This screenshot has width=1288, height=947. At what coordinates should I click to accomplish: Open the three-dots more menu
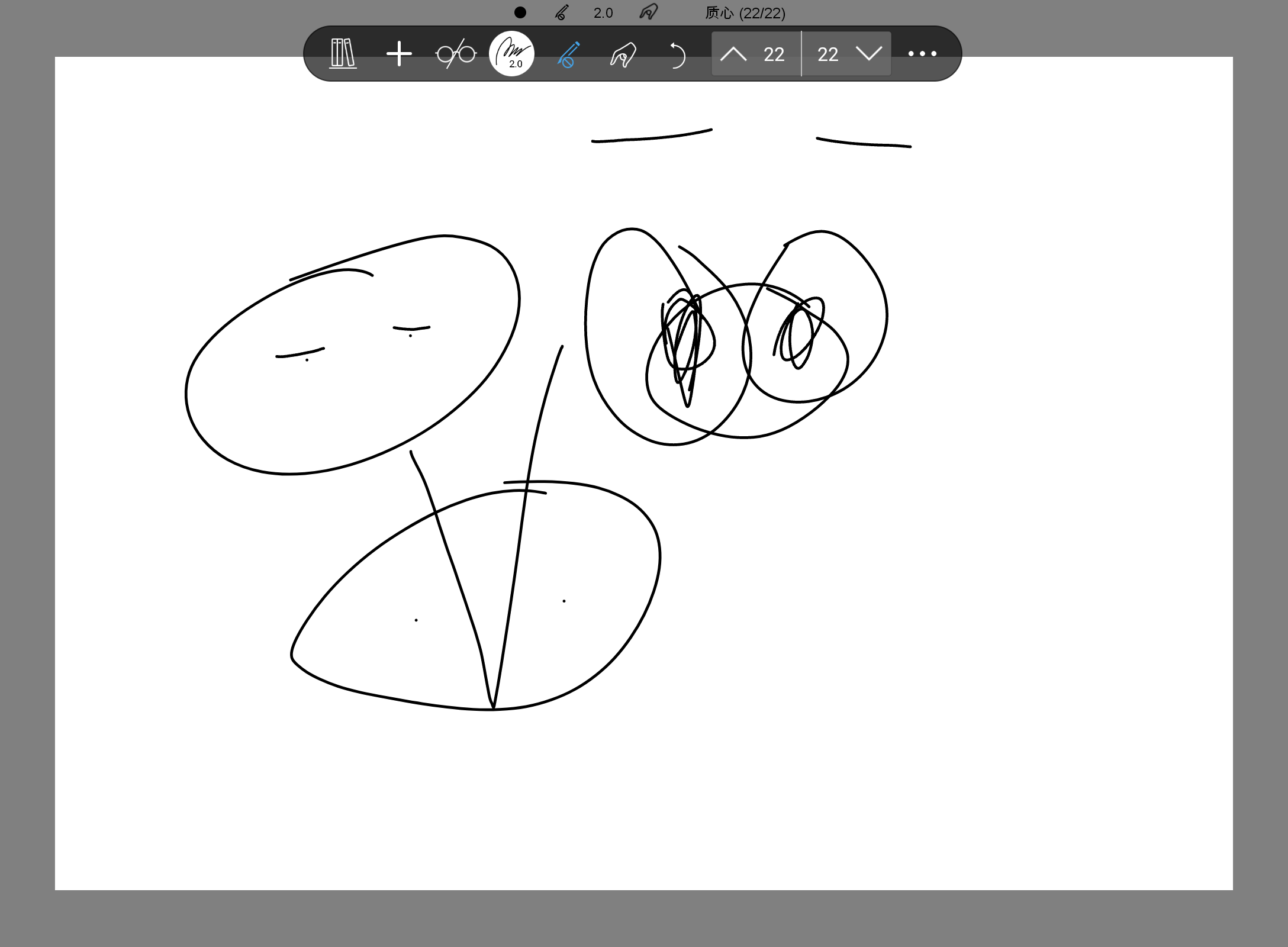coord(922,54)
